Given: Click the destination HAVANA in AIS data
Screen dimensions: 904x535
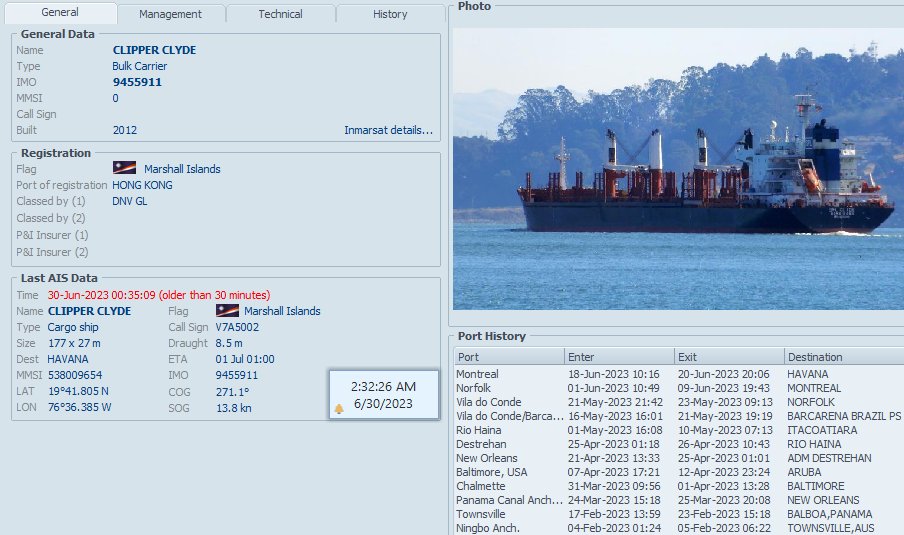Looking at the screenshot, I should tap(68, 359).
